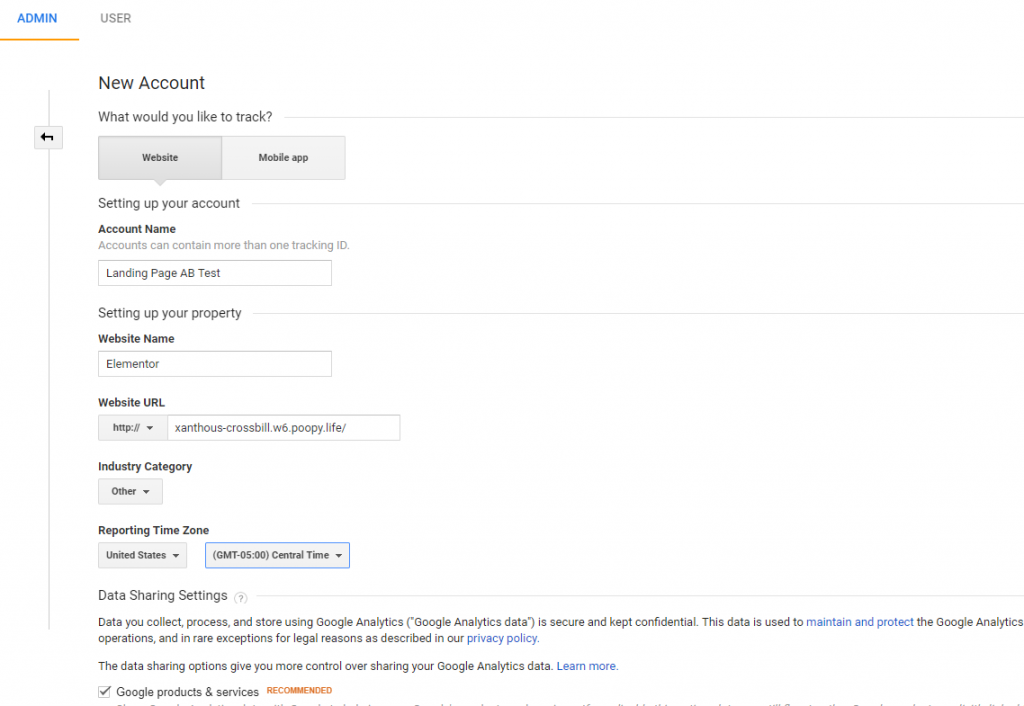Viewport: 1024px width, 706px height.
Task: Select Website tracking option
Action: (160, 158)
